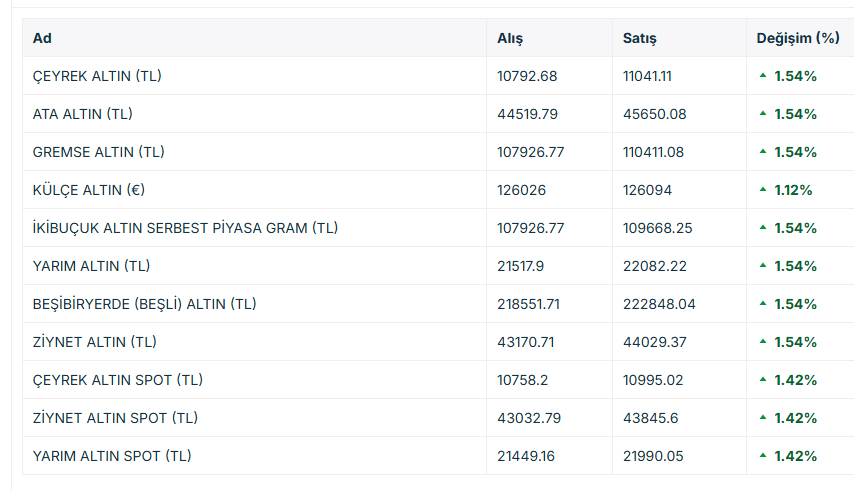Click sell price 22082.22
The width and height of the screenshot is (854, 491).
coord(655,266)
